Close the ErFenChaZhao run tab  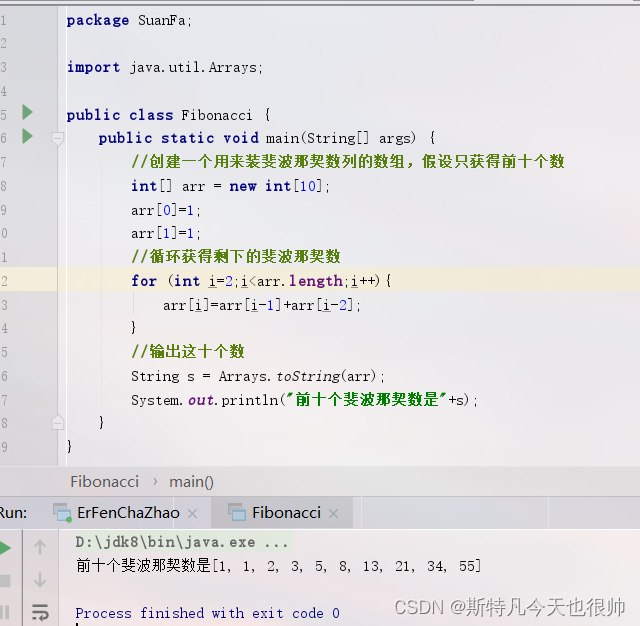click(x=192, y=513)
